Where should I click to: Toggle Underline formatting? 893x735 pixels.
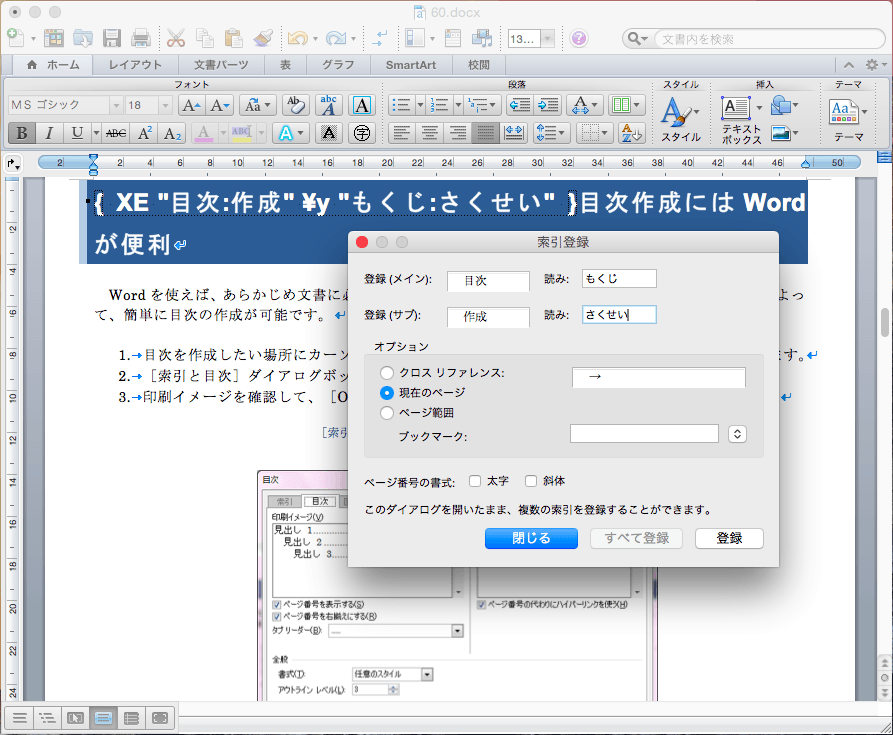pos(77,133)
